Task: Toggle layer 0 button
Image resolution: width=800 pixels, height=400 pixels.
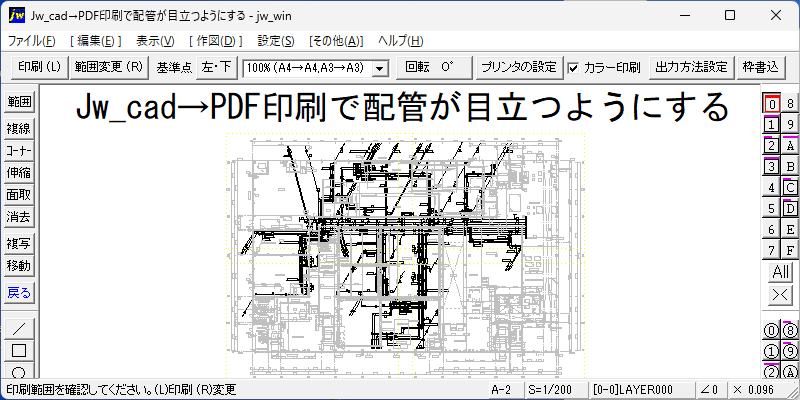Action: [771, 104]
